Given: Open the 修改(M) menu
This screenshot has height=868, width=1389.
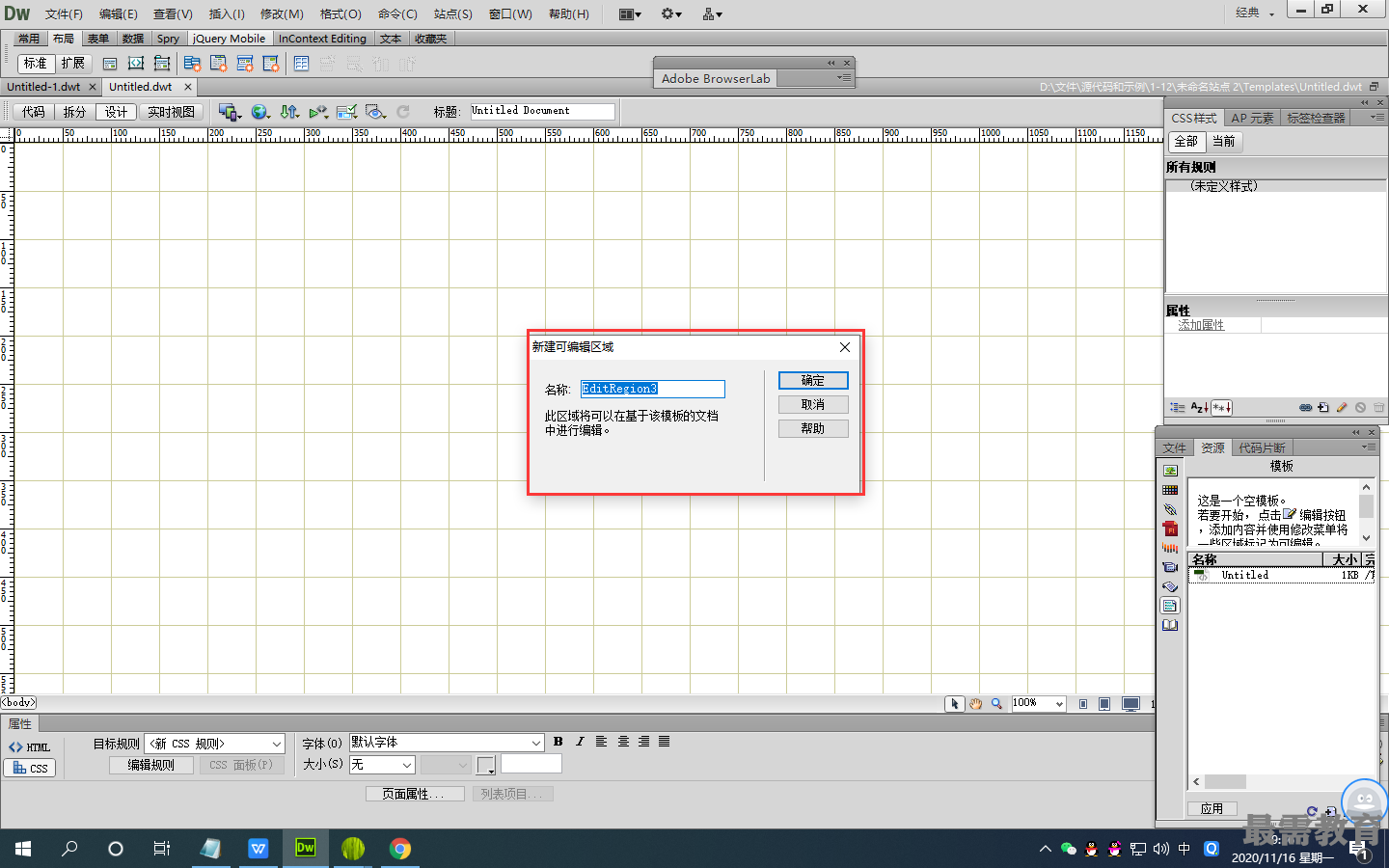Looking at the screenshot, I should (282, 14).
